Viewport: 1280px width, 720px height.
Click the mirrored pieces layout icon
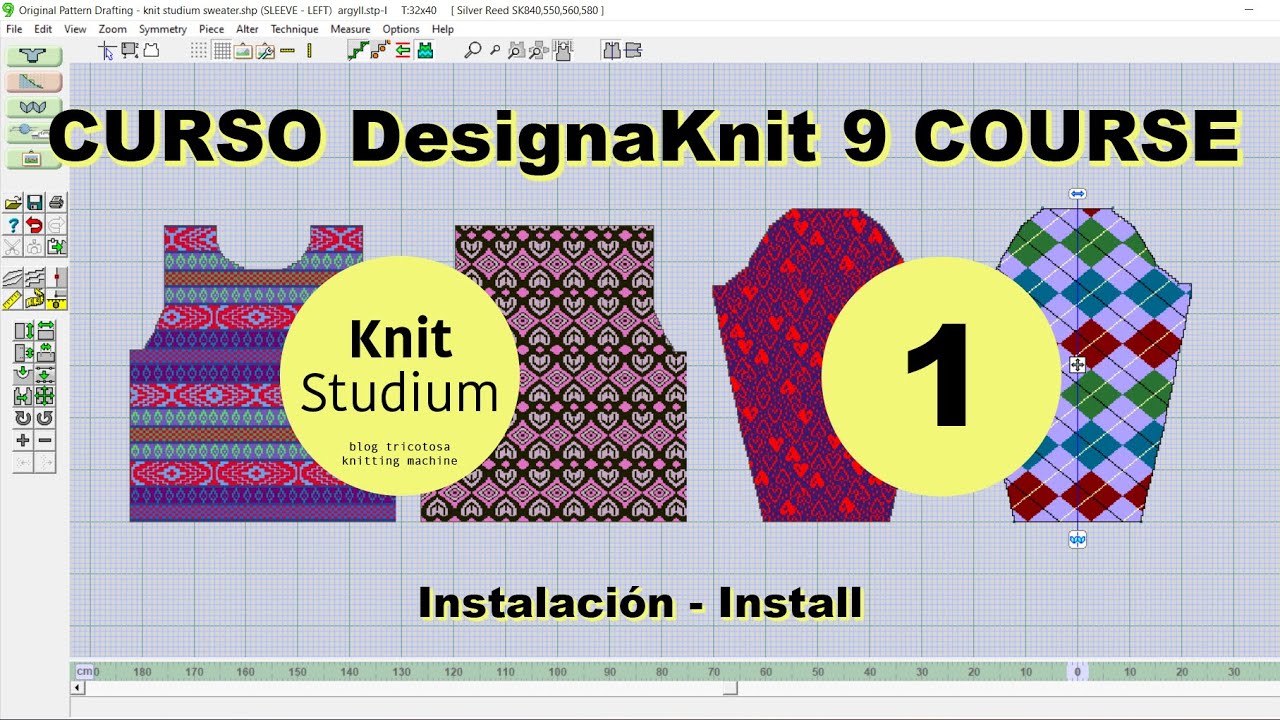(611, 50)
